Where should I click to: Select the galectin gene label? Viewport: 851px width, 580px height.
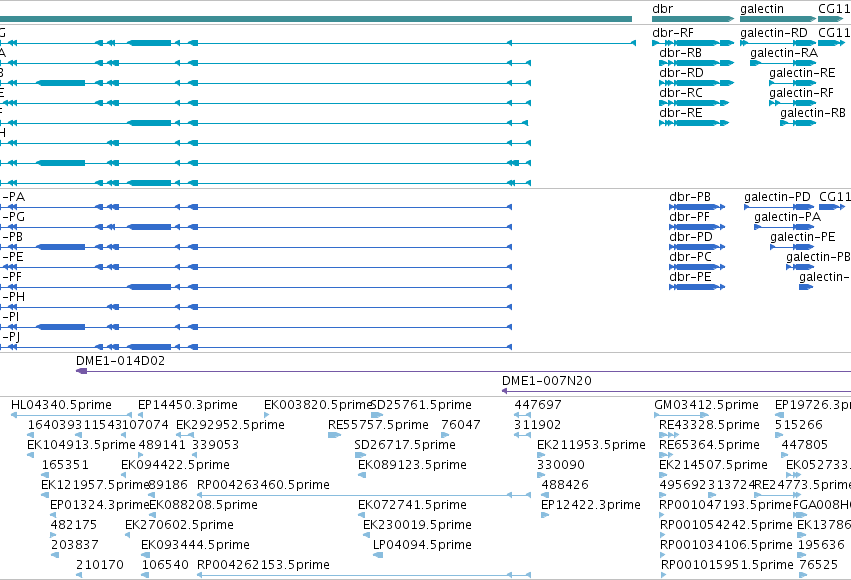pyautogui.click(x=761, y=9)
